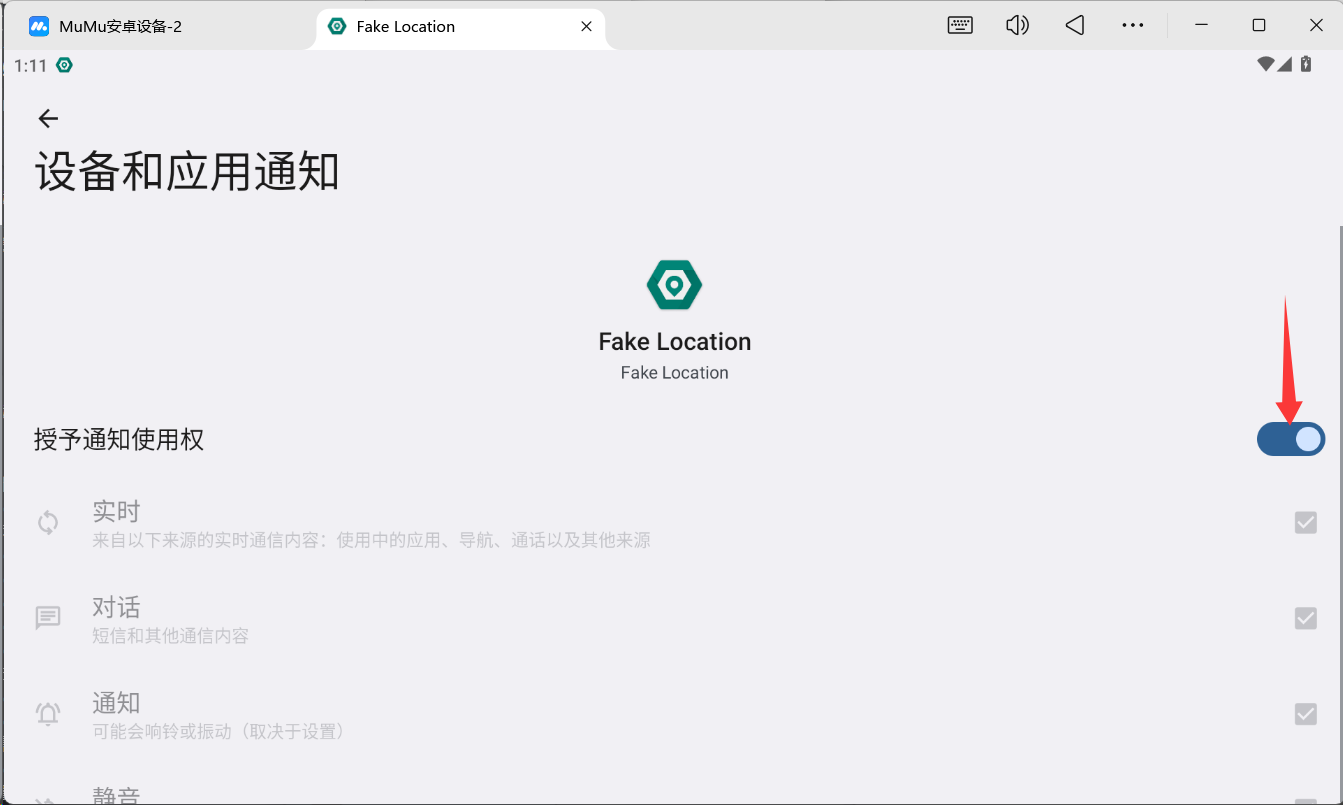Click the Fake Location hexagon app icon
Screen dimensions: 1343x805
click(x=674, y=285)
